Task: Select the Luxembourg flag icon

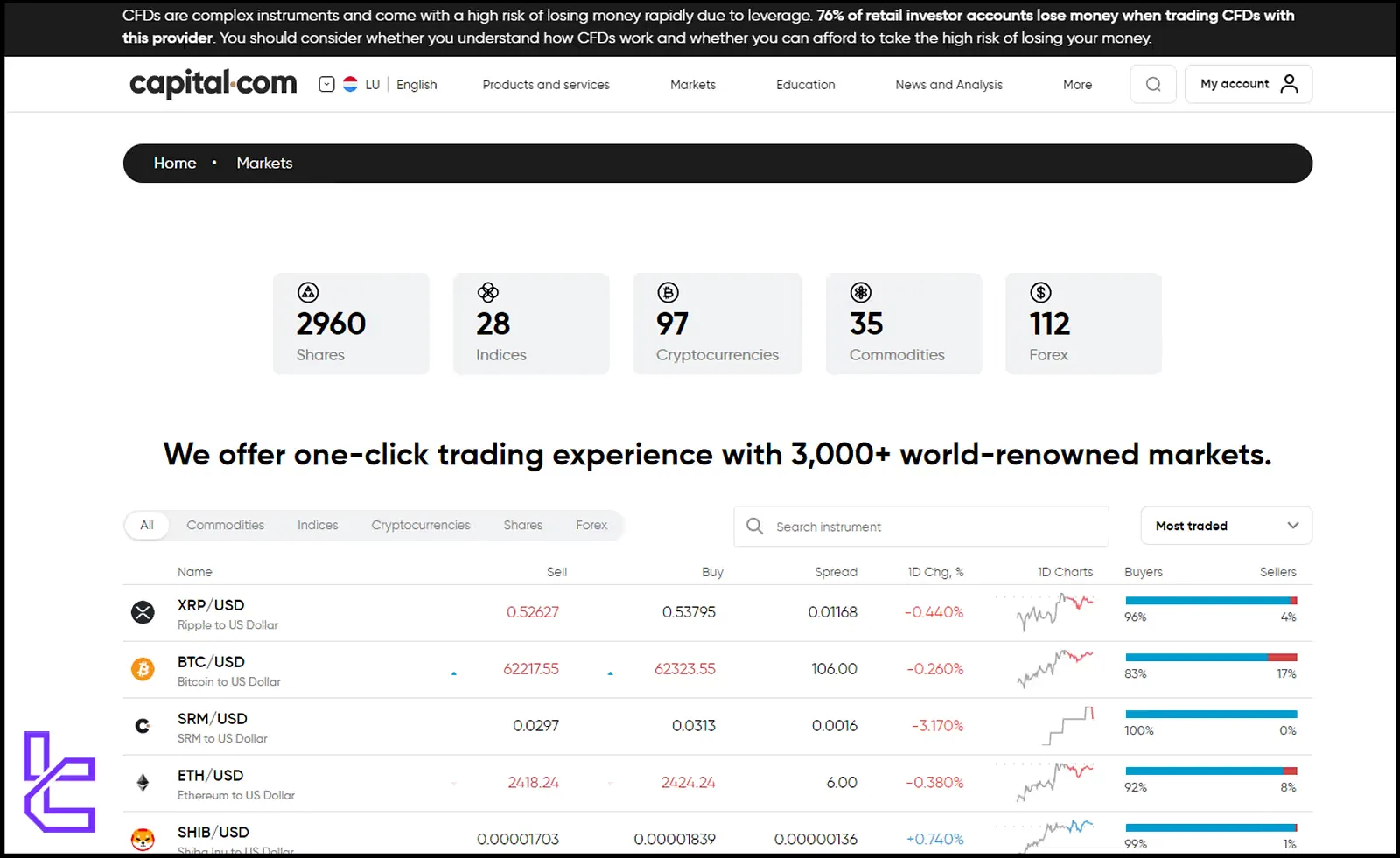Action: tap(350, 85)
